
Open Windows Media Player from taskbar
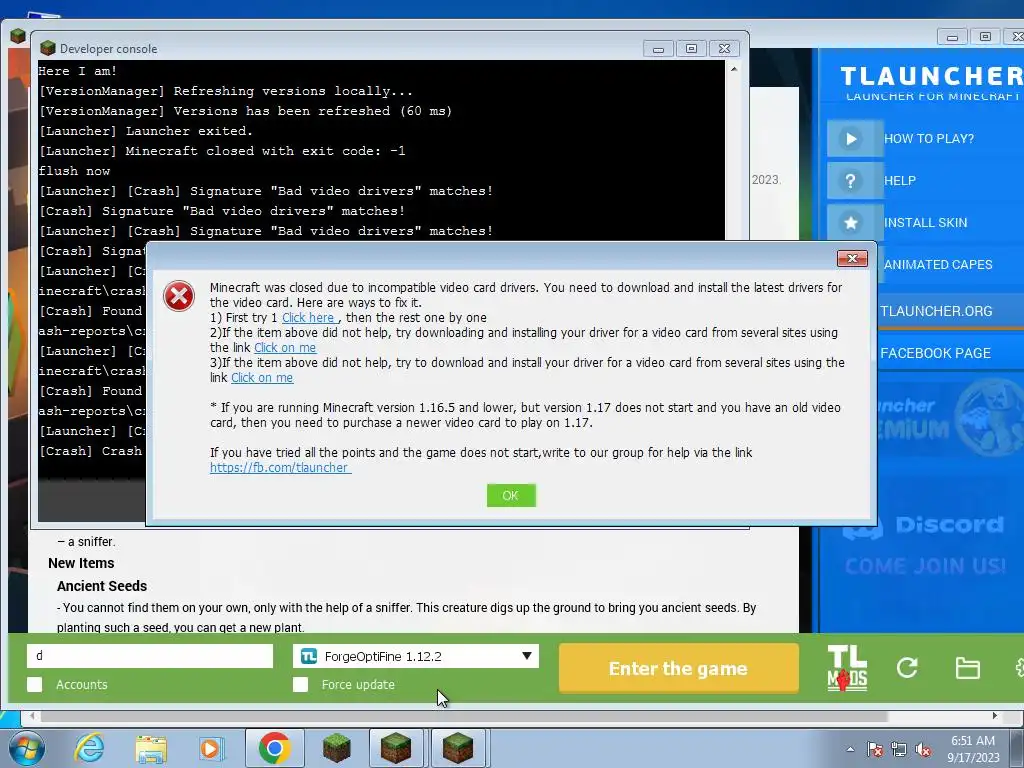point(211,748)
